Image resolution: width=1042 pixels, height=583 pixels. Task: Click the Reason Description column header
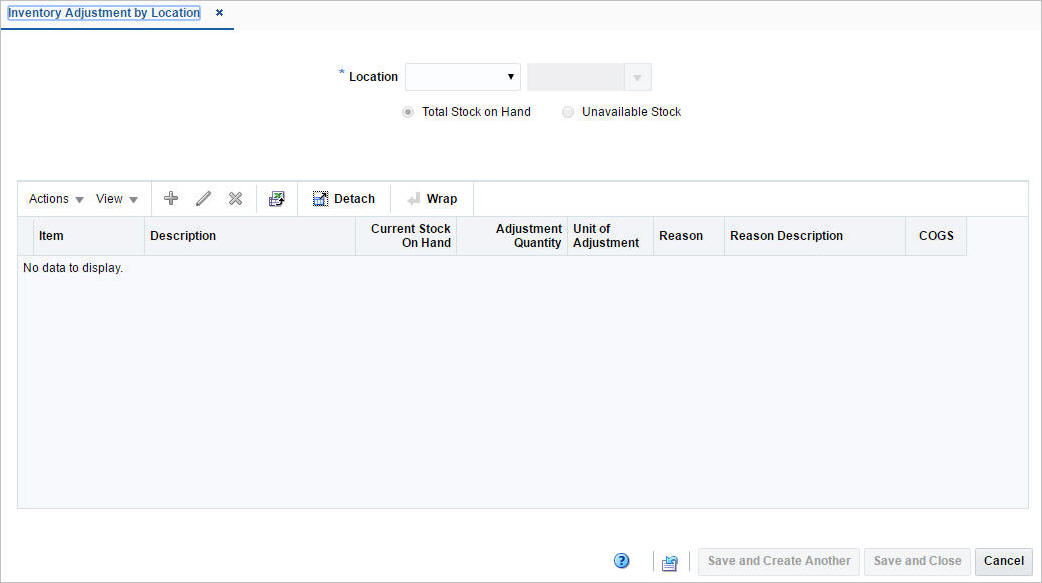815,236
